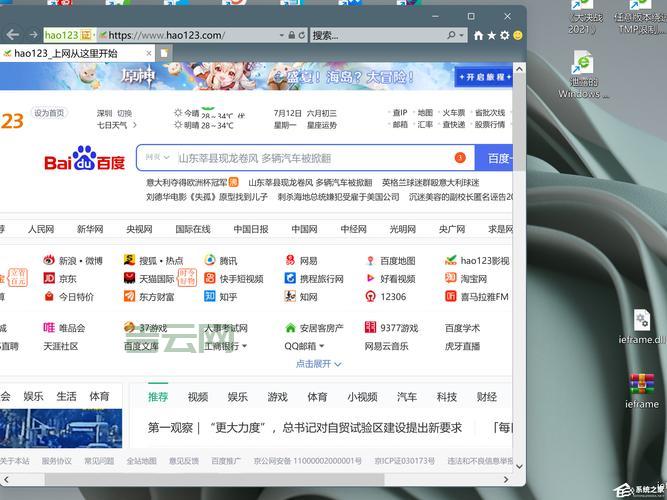The height and width of the screenshot is (500, 667).
Task: Click the 百度一下 search button
Action: (x=494, y=158)
